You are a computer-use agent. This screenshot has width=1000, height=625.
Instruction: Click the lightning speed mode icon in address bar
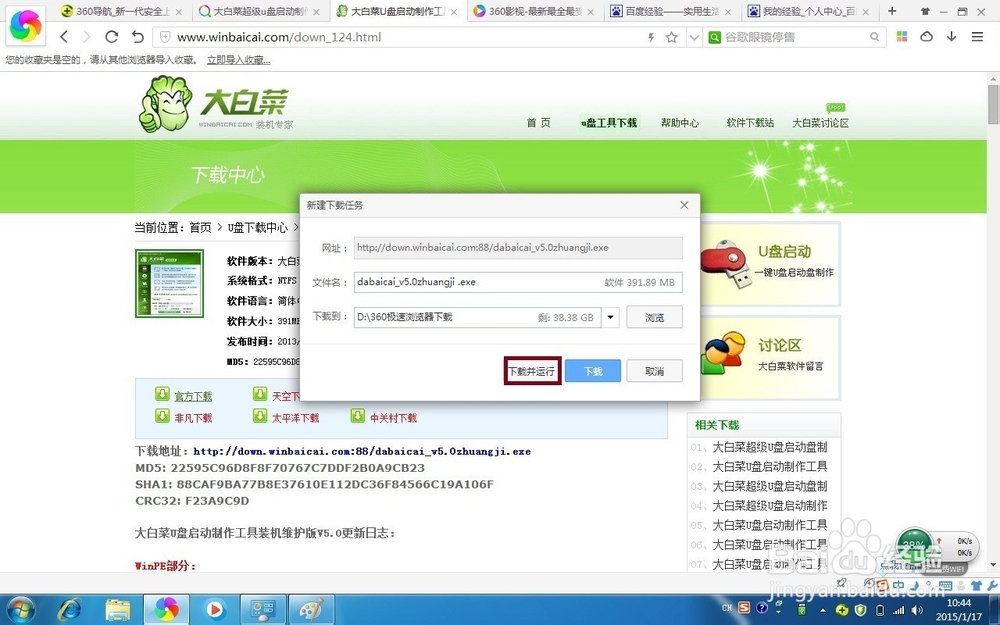(651, 37)
